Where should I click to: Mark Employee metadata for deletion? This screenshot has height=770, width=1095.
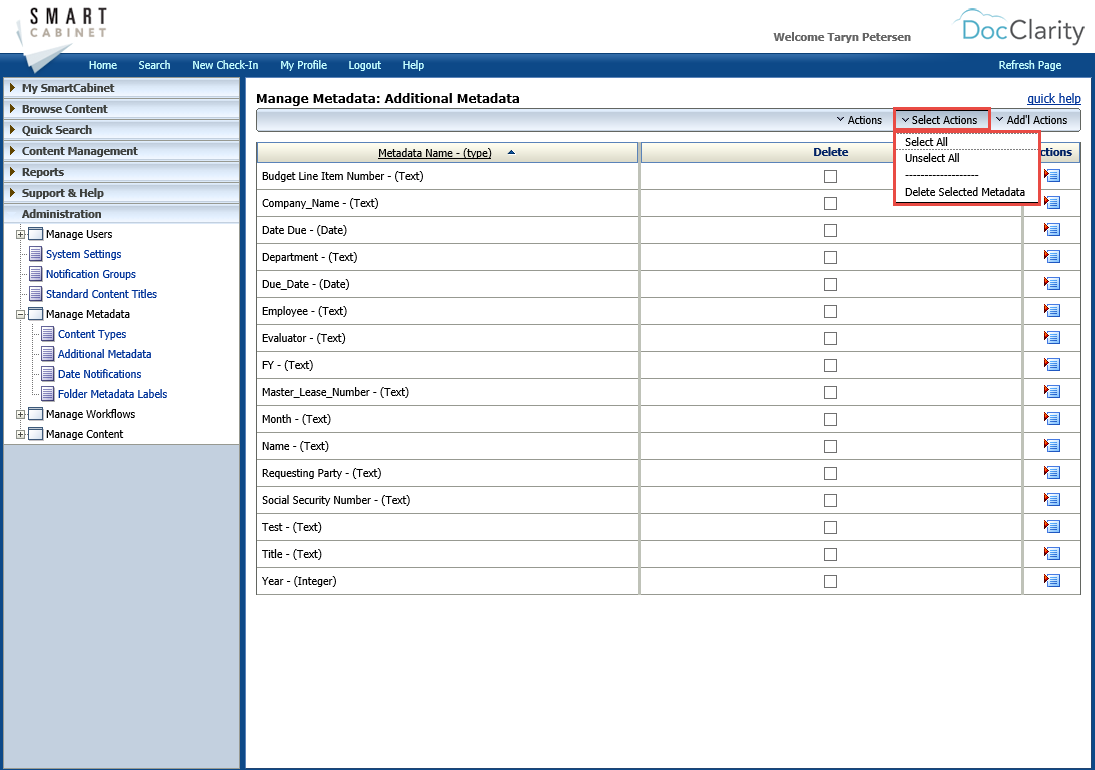pos(830,310)
